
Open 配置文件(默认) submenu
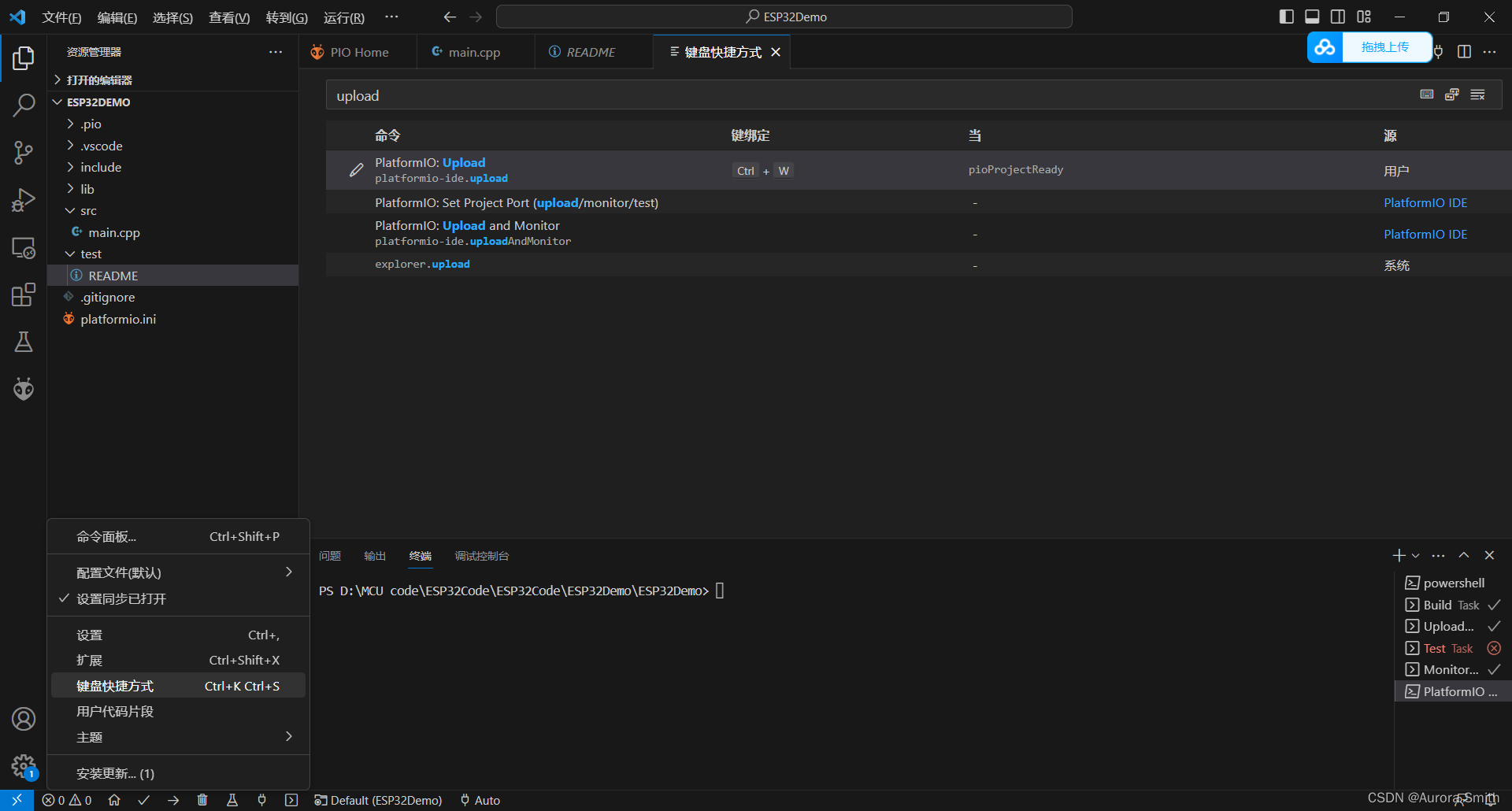(x=178, y=572)
